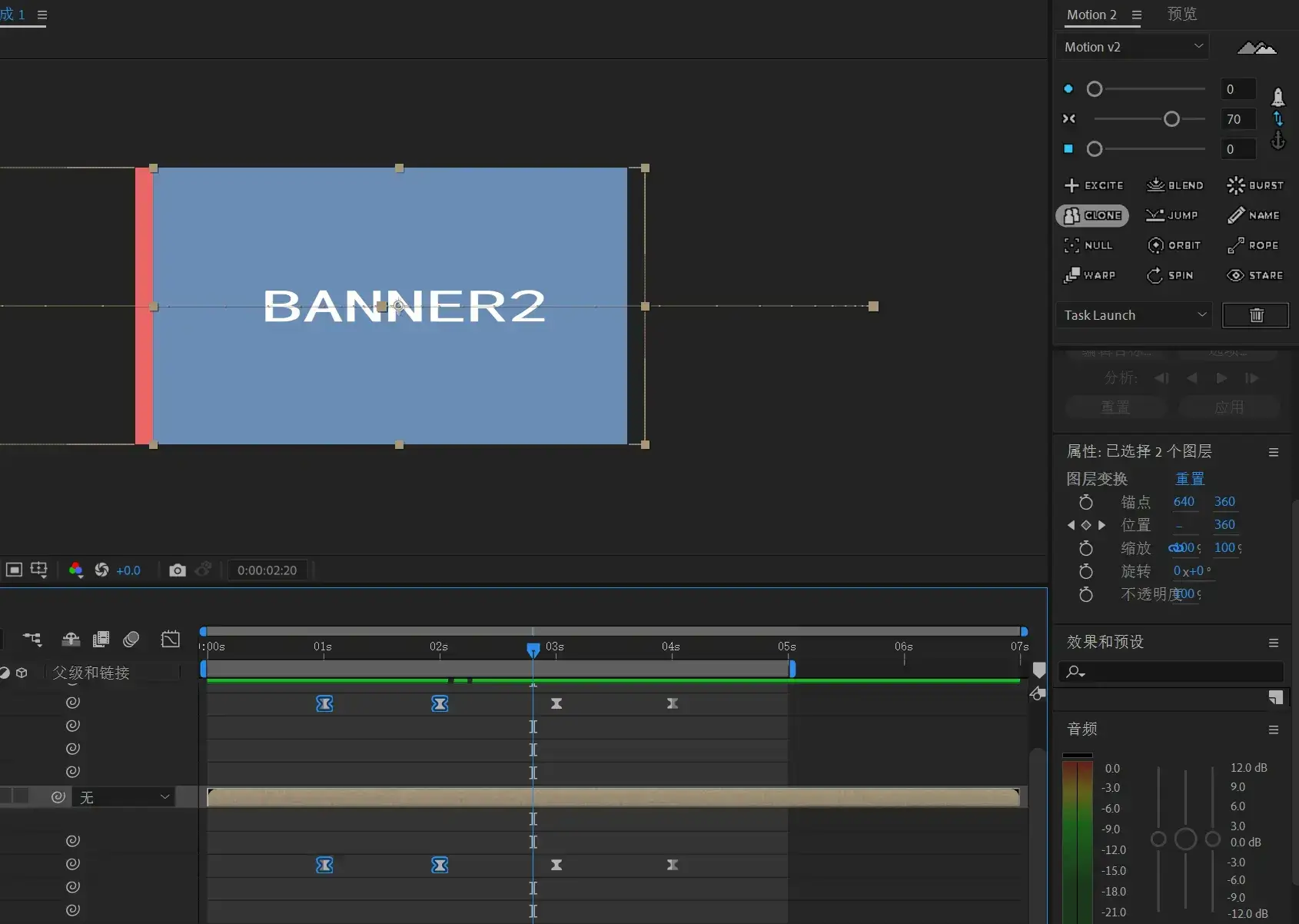Click 重置 link in 图层变换

[x=1190, y=479]
